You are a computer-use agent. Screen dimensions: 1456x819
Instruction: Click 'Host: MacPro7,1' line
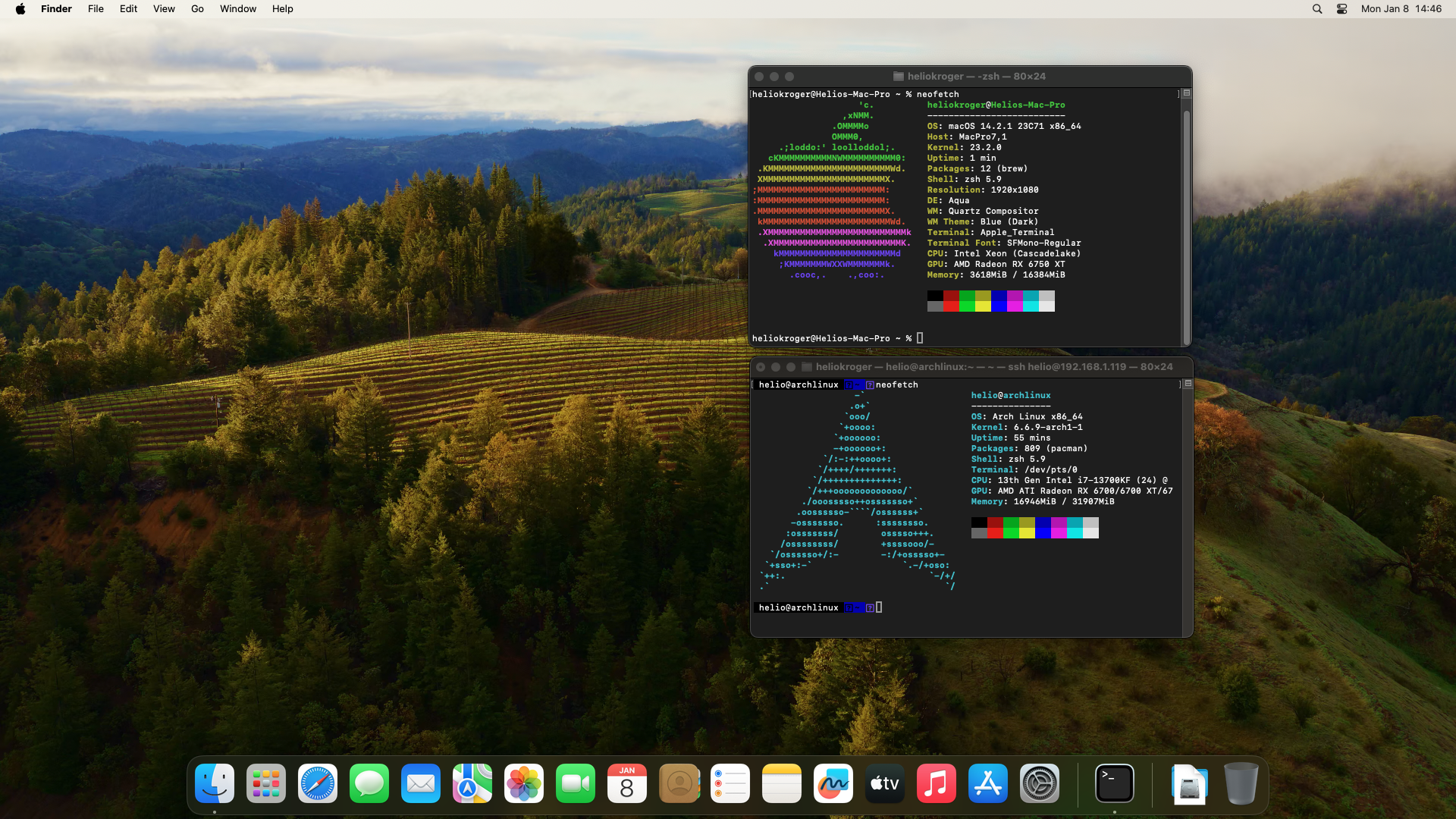(x=967, y=137)
